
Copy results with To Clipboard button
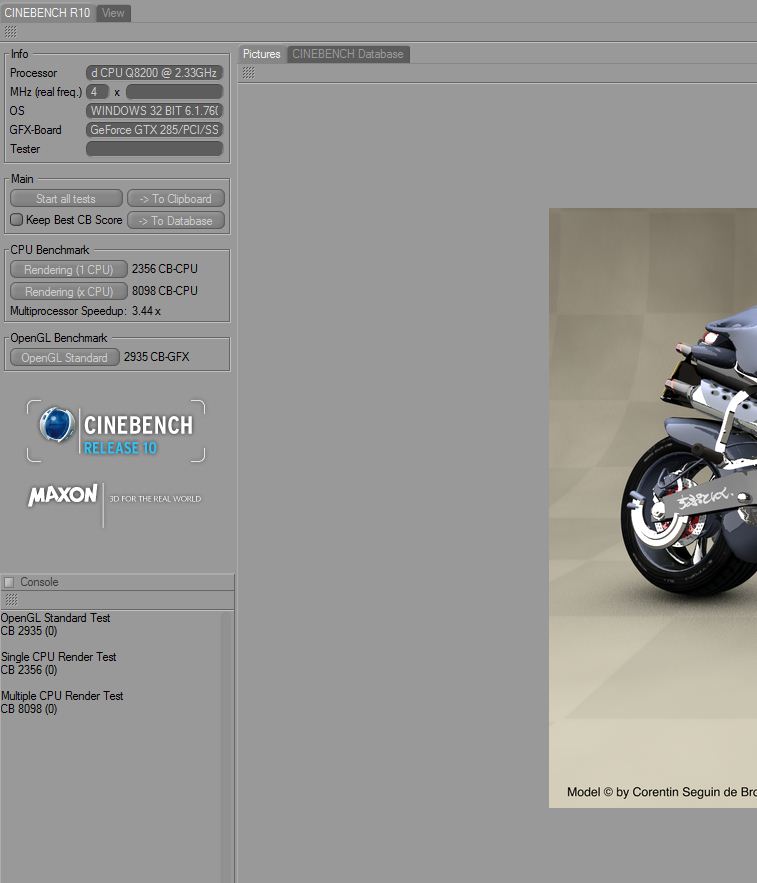pyautogui.click(x=176, y=198)
